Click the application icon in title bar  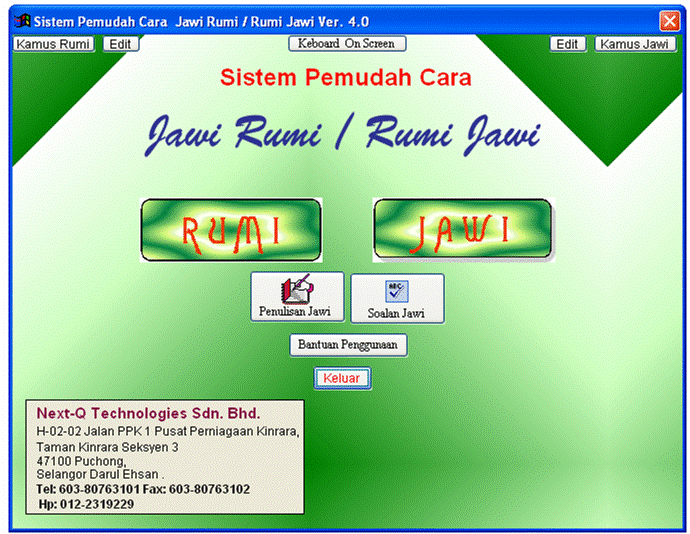(x=22, y=21)
